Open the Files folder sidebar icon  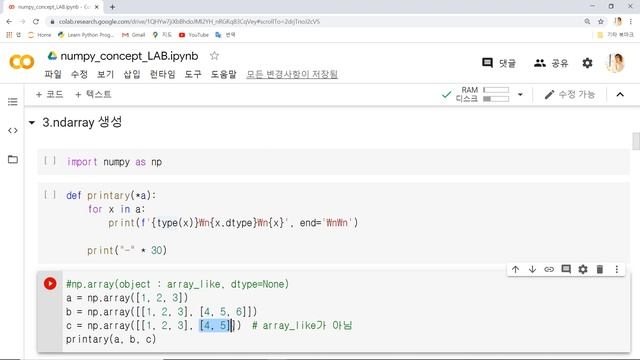[13, 159]
